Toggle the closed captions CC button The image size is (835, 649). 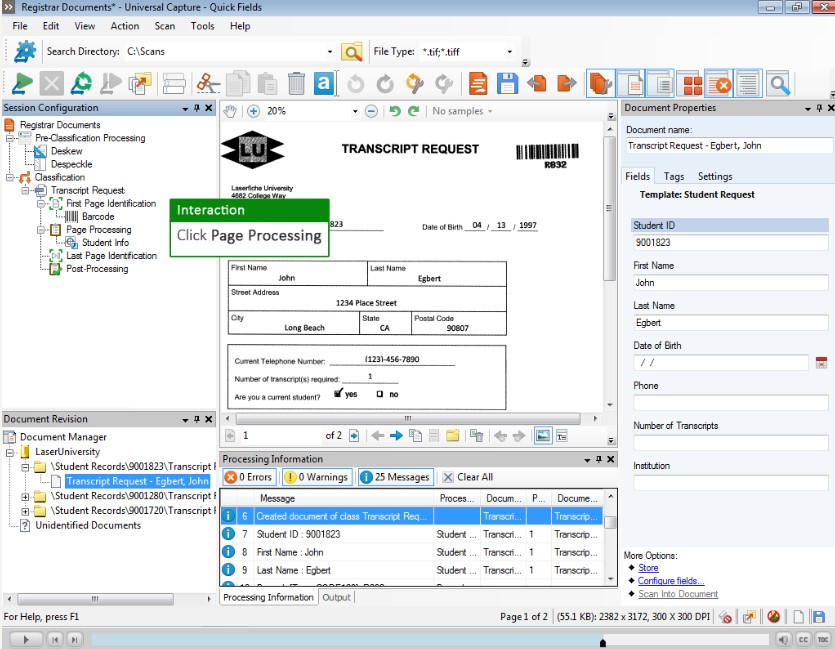coord(803,639)
